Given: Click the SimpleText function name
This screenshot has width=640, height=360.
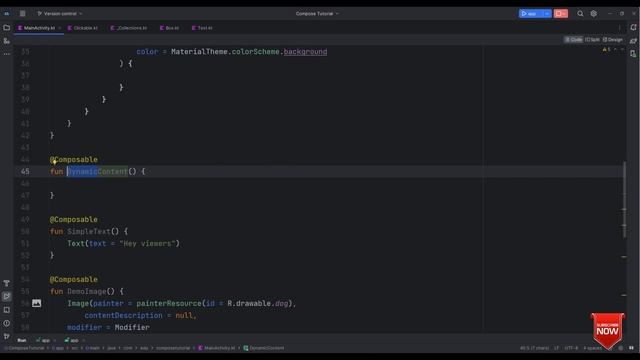Looking at the screenshot, I should [x=89, y=231].
